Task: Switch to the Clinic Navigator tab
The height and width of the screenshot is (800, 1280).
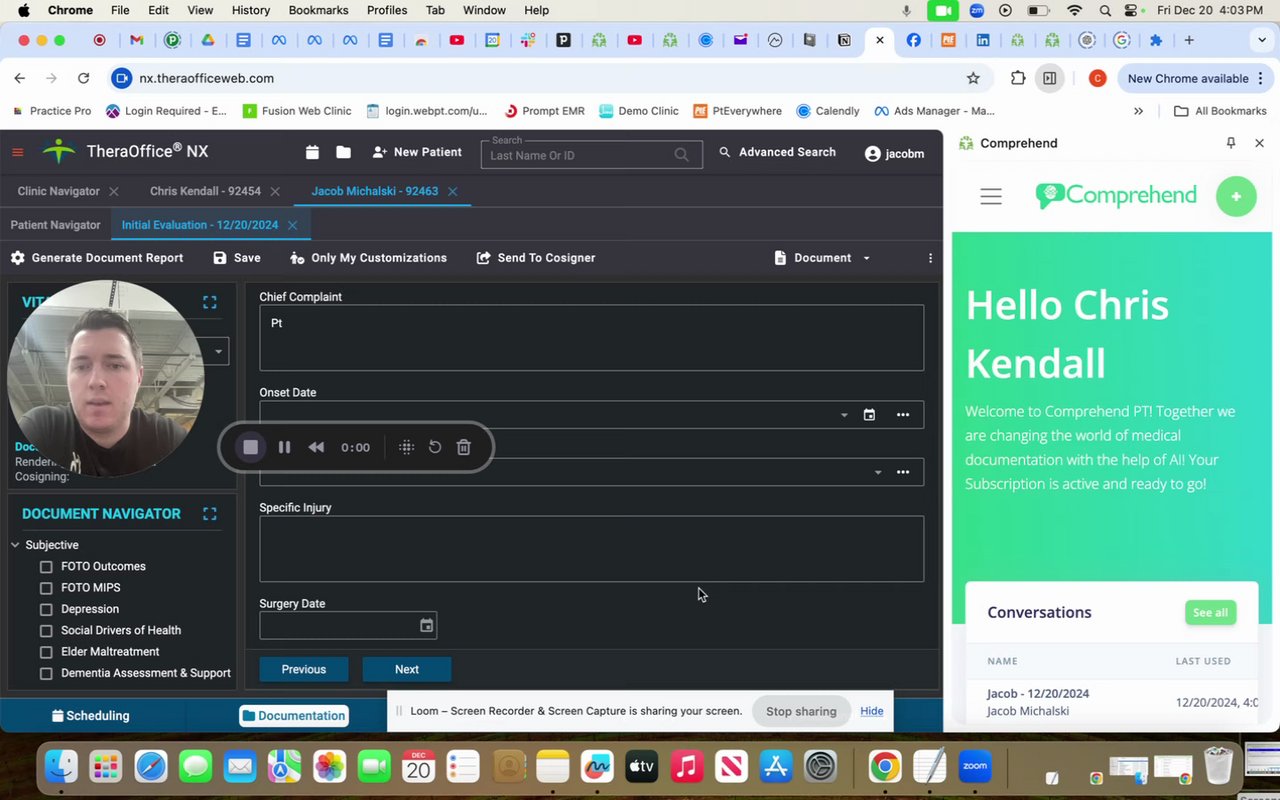Action: click(59, 191)
